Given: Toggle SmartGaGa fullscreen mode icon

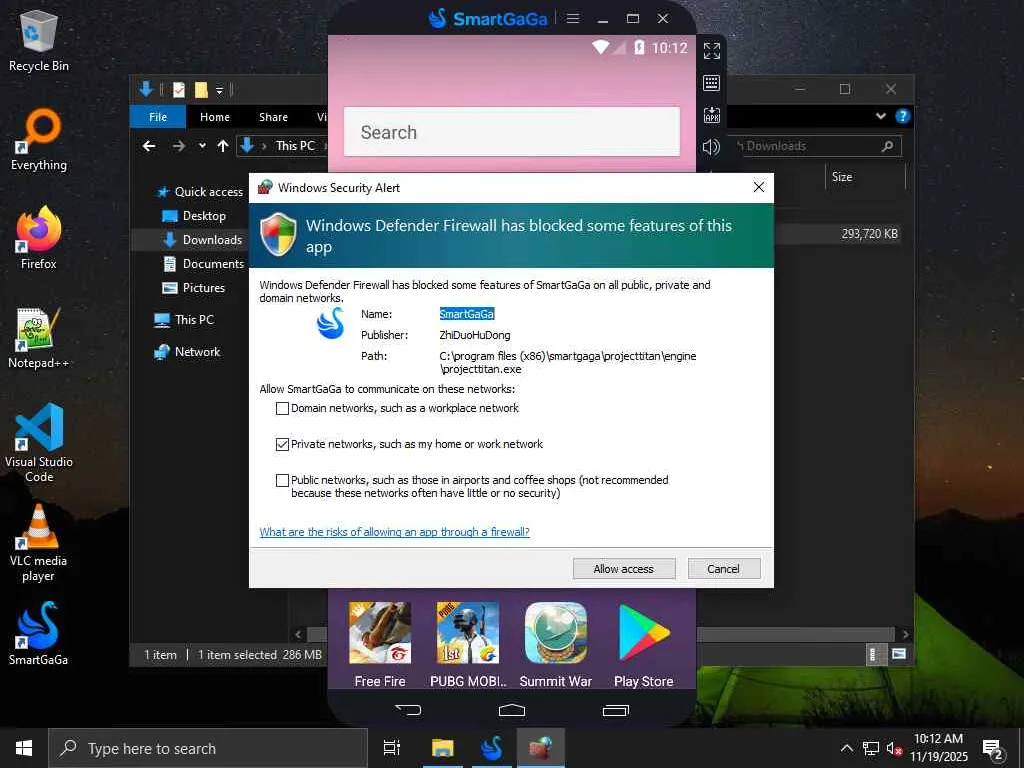Looking at the screenshot, I should pyautogui.click(x=712, y=50).
